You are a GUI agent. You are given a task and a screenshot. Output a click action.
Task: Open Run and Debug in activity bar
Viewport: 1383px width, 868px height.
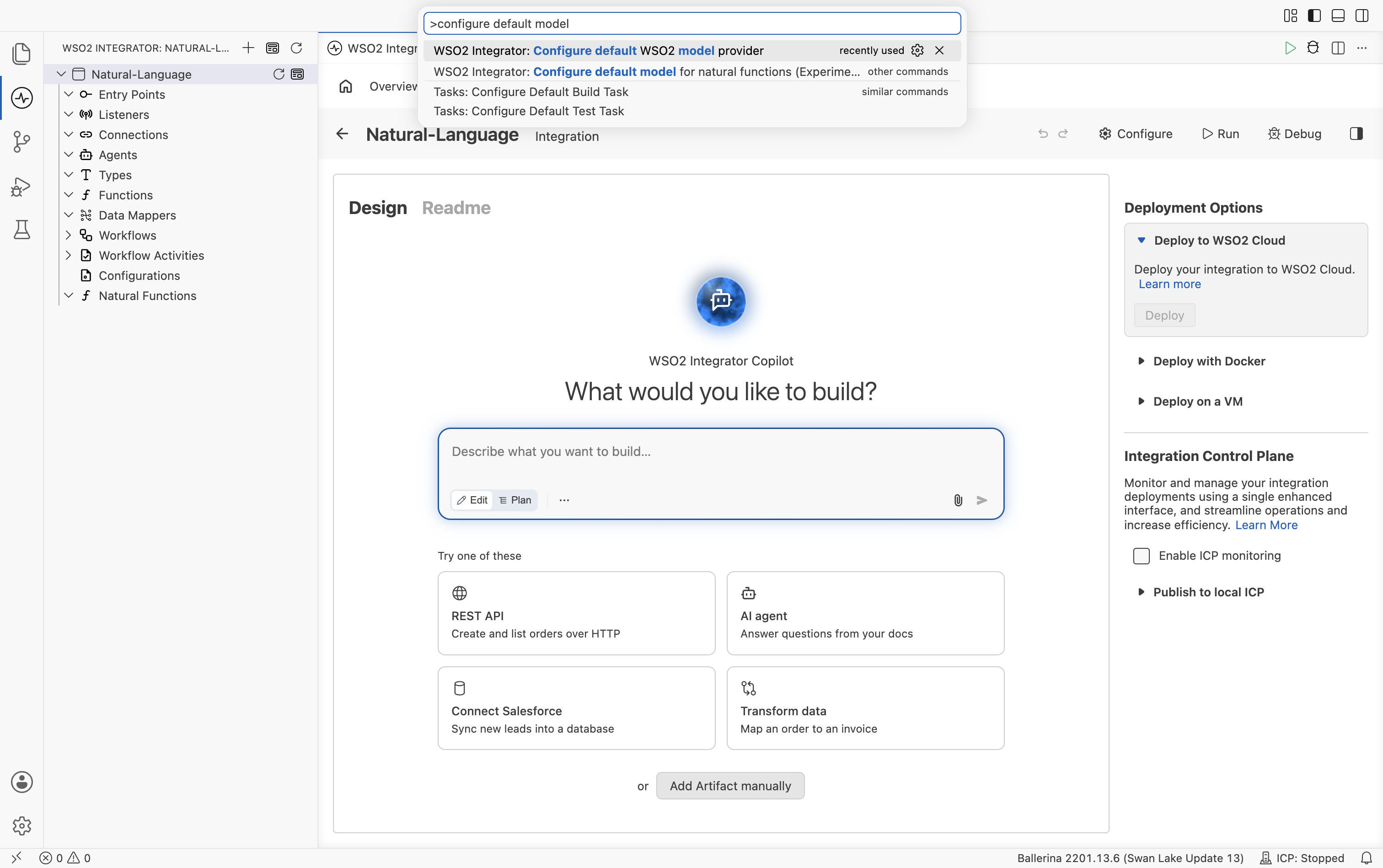point(22,186)
